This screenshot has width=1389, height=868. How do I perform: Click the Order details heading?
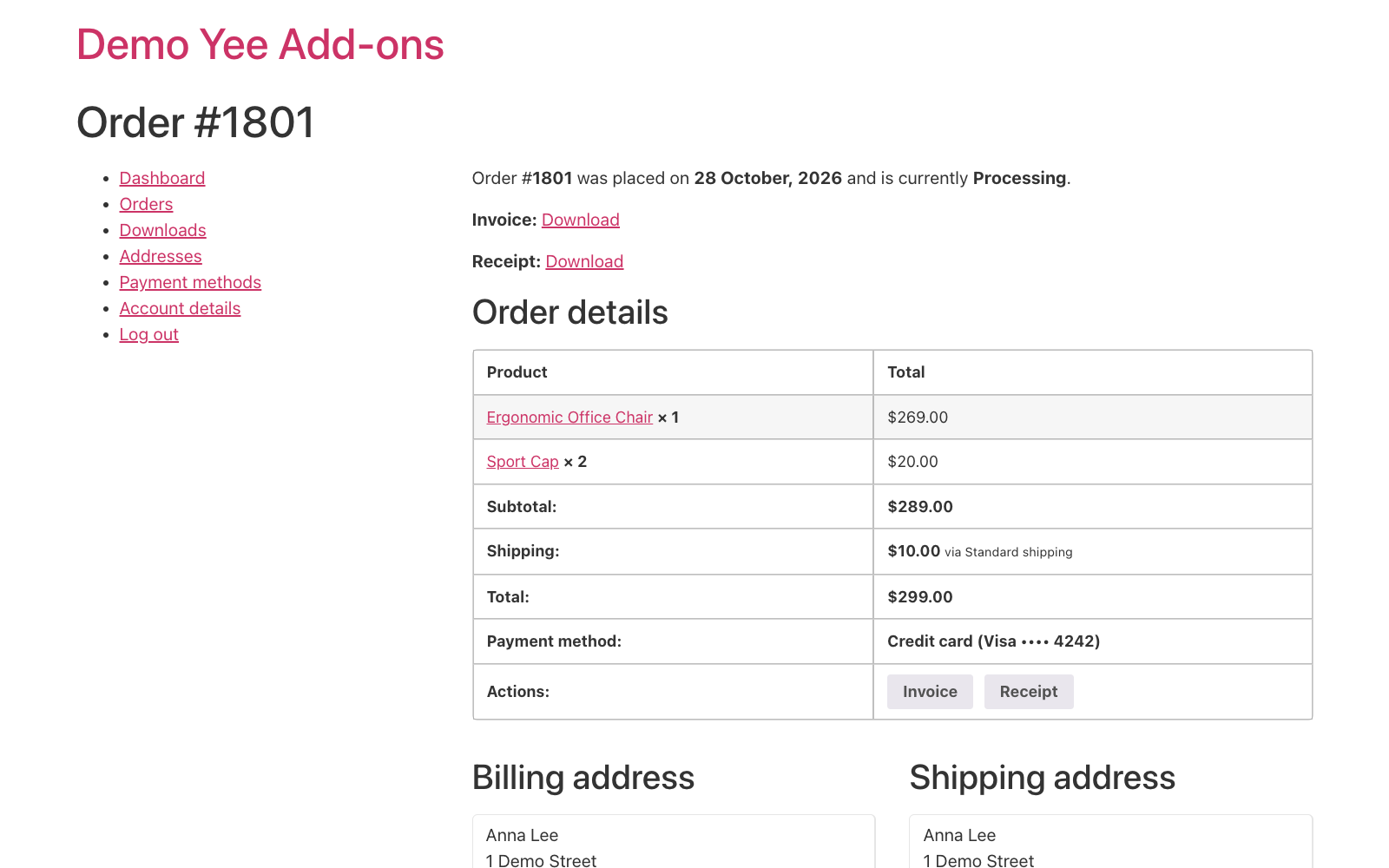pos(570,312)
